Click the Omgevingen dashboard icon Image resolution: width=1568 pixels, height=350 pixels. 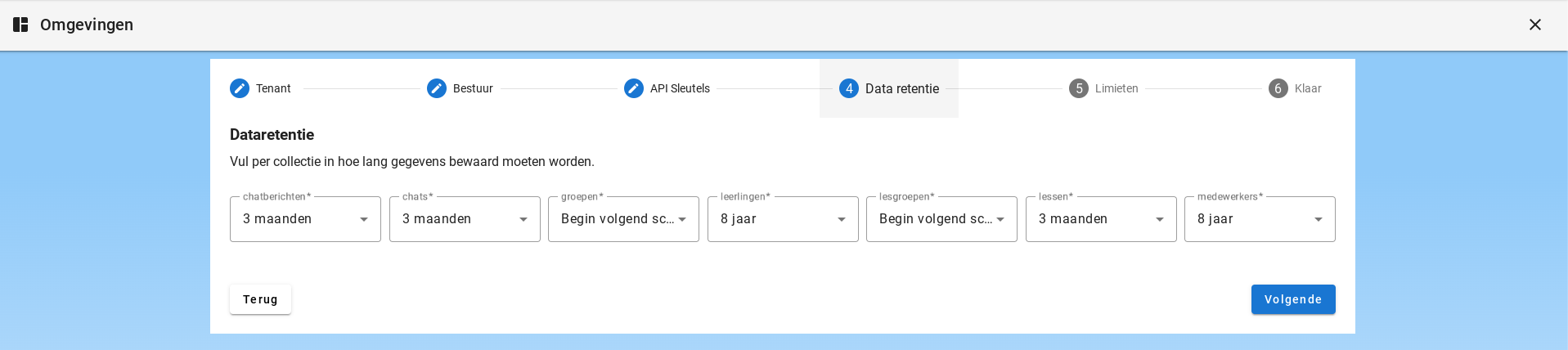point(20,25)
